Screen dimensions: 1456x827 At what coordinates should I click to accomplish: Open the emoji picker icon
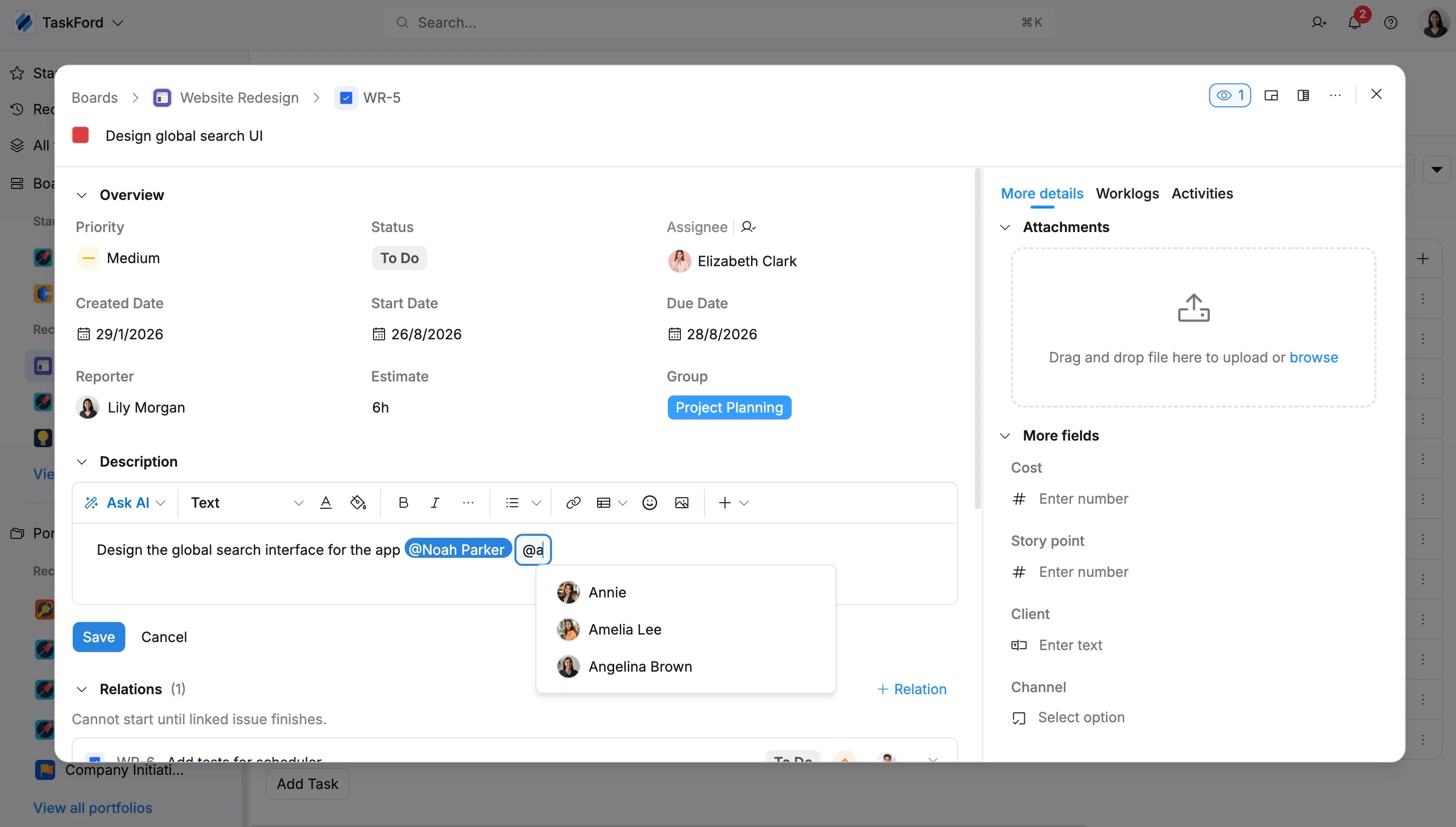coord(649,503)
